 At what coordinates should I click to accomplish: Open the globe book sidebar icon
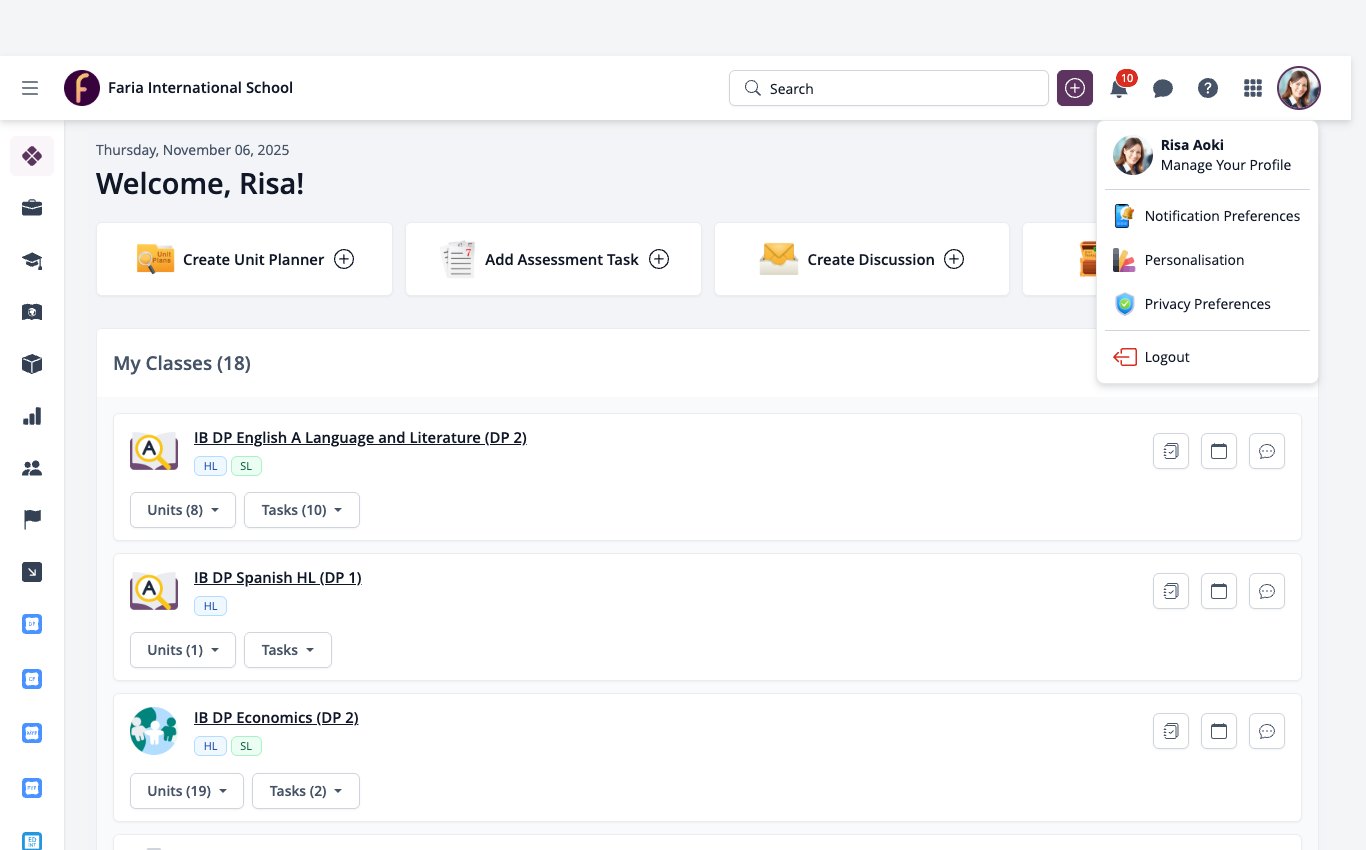pyautogui.click(x=32, y=312)
